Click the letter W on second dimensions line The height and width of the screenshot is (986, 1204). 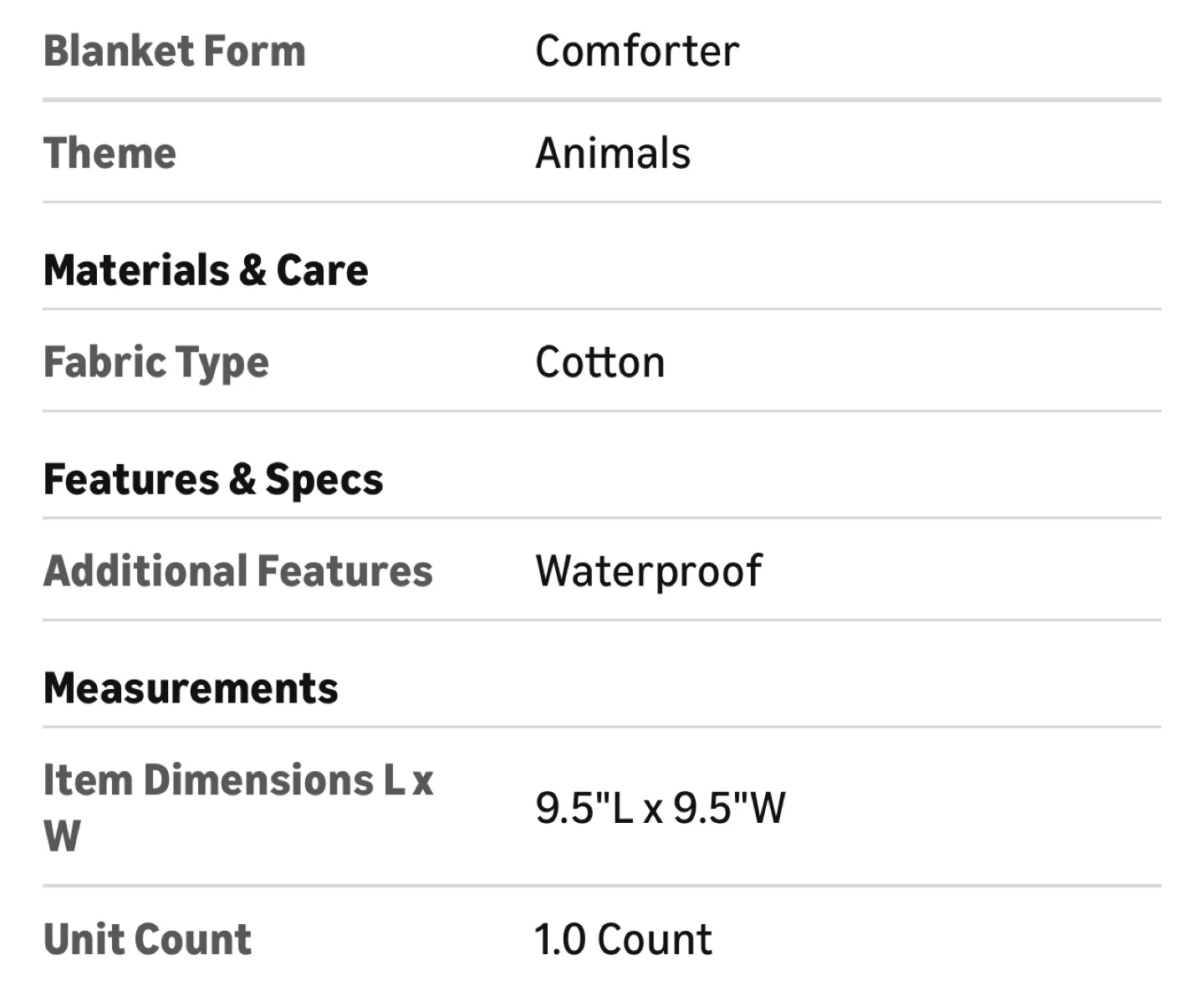[62, 836]
